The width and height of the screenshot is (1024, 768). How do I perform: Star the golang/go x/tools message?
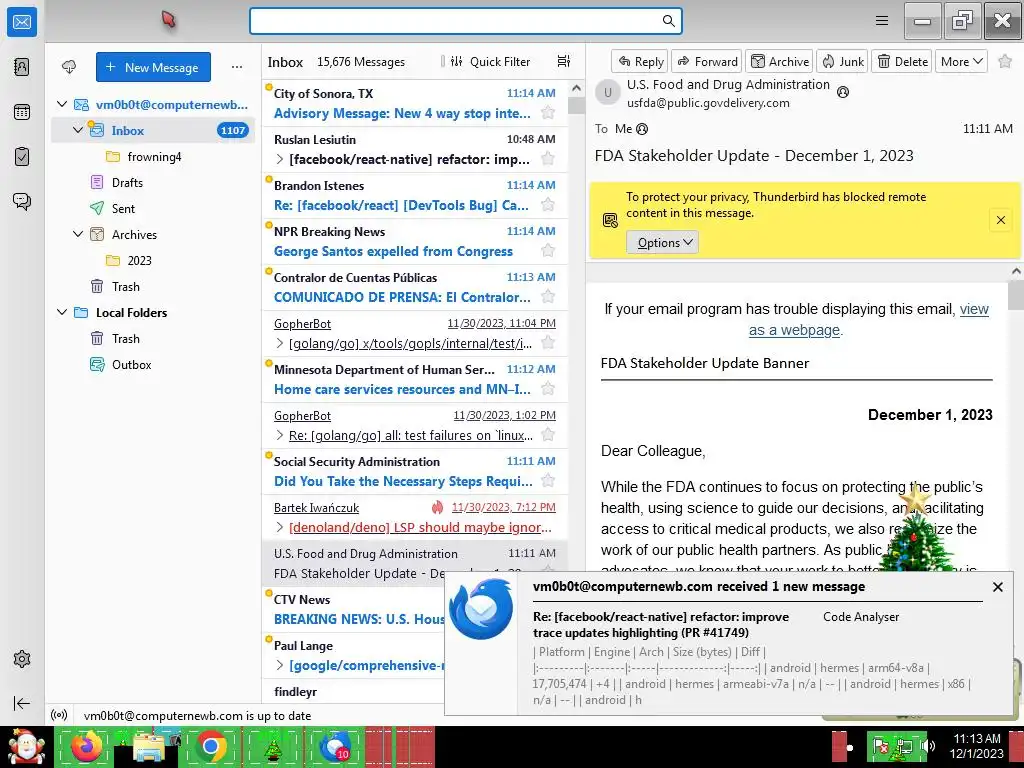click(548, 343)
